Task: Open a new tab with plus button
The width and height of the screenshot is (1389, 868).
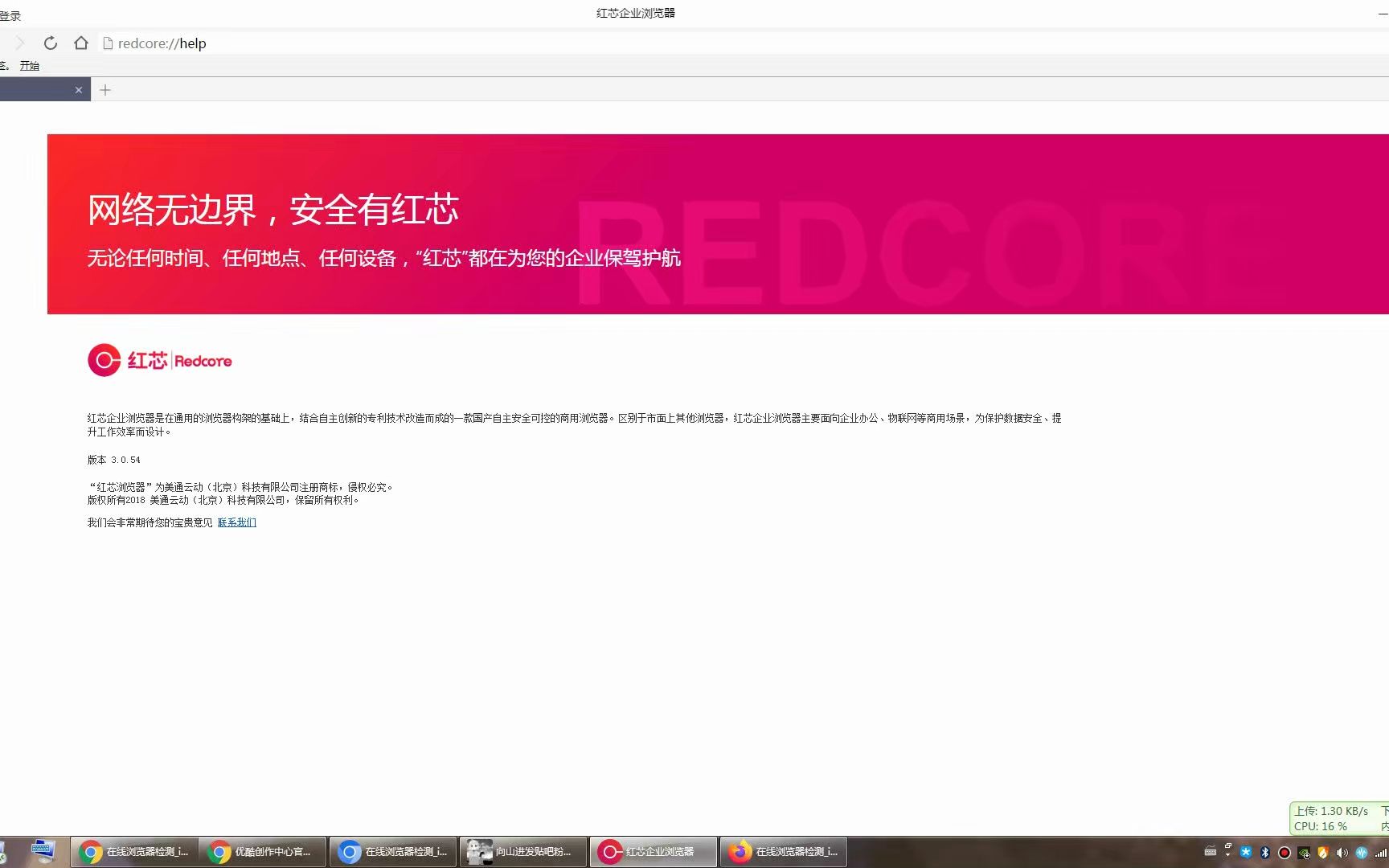Action: (105, 90)
